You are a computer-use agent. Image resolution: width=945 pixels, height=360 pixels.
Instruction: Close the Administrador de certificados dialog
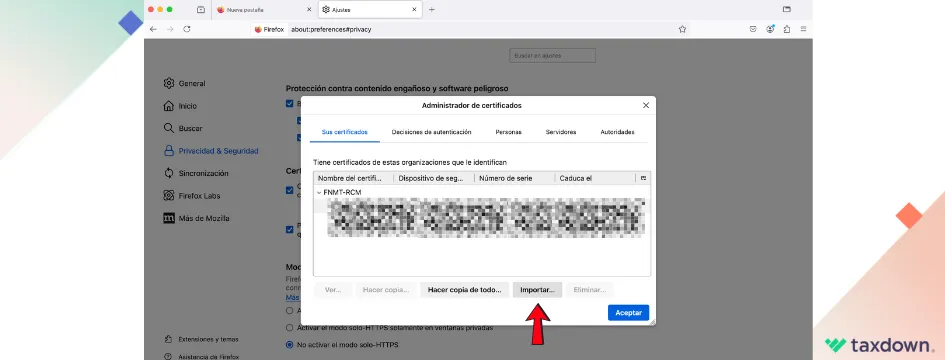(646, 105)
